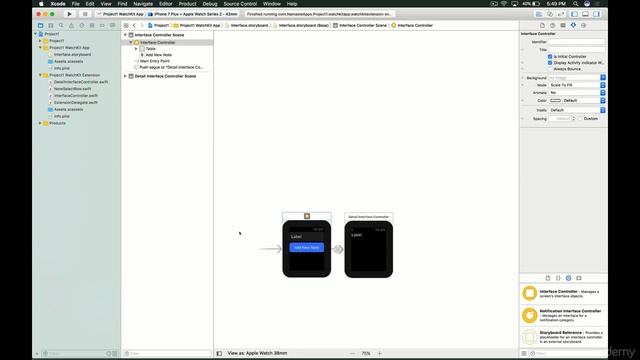Open the Issue navigator warning icon
This screenshot has width=640, height=360.
tap(71, 25)
